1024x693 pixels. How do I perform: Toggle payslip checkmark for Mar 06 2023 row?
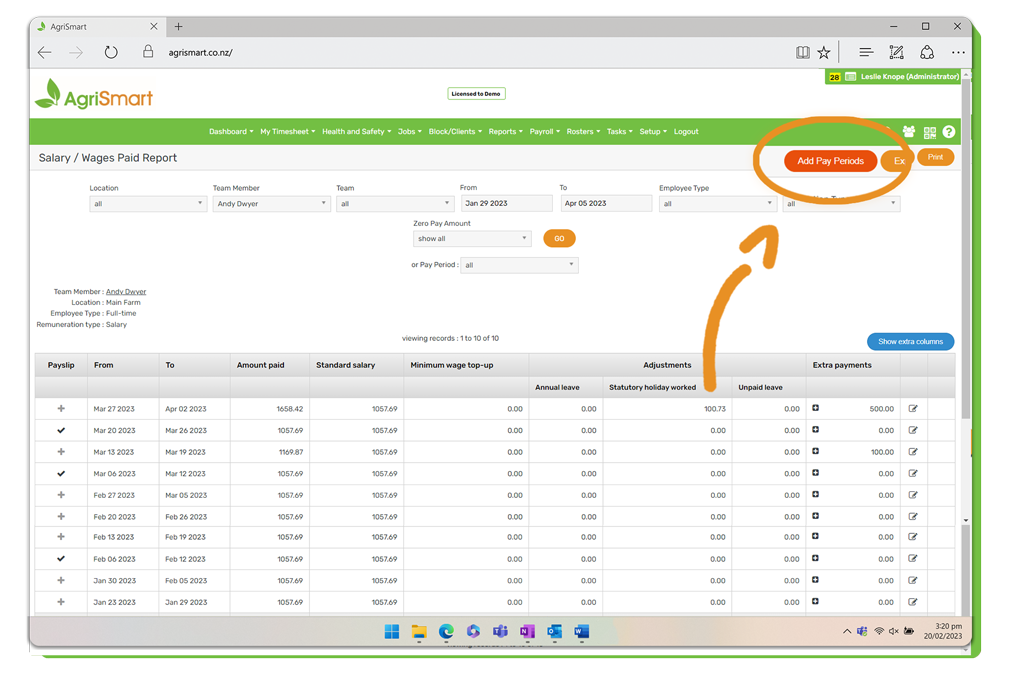point(61,474)
